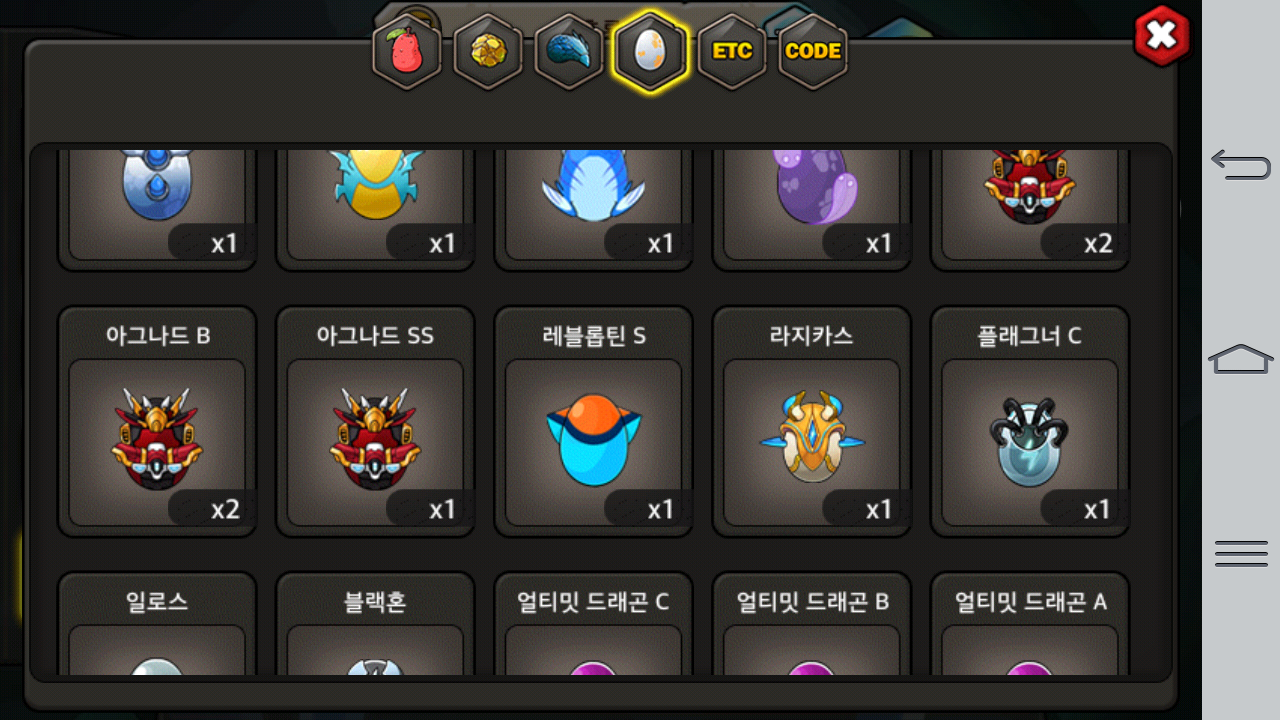Open the 블랙혼 item card
Image resolution: width=1280 pixels, height=720 pixels.
(x=375, y=624)
